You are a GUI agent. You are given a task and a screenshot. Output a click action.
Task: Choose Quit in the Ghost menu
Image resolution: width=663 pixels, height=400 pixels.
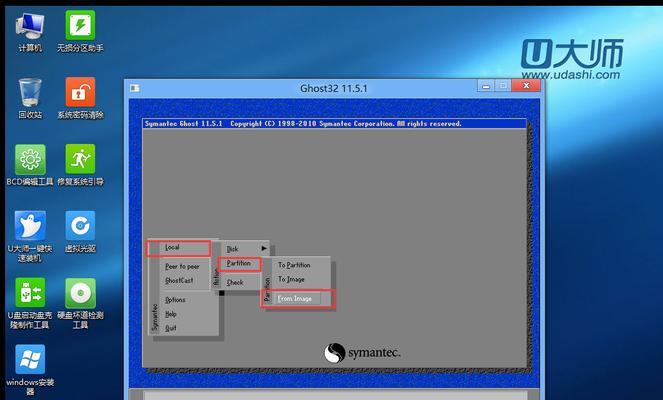tap(170, 328)
